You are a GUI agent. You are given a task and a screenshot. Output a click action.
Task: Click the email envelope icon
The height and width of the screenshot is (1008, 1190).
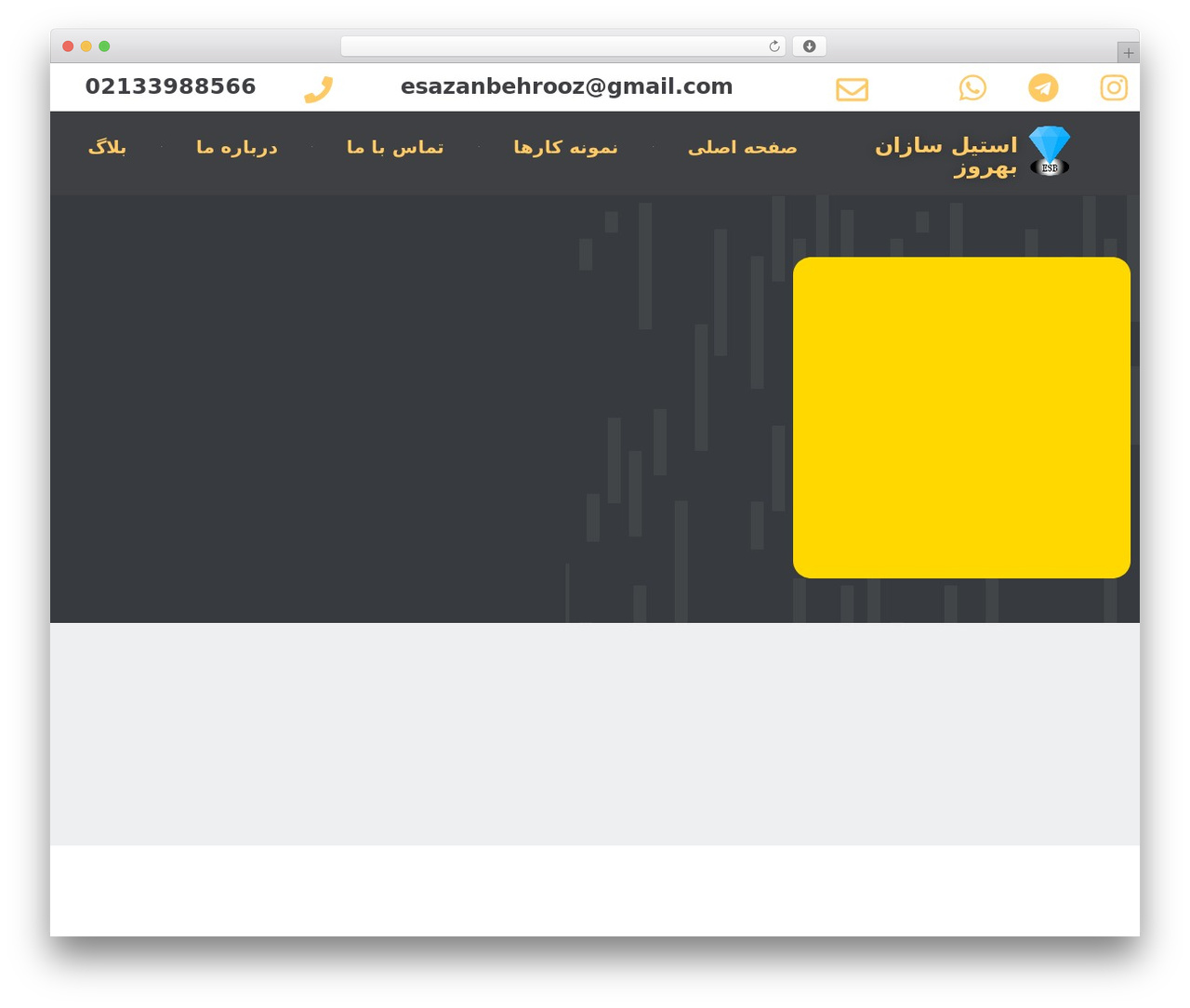(x=852, y=89)
